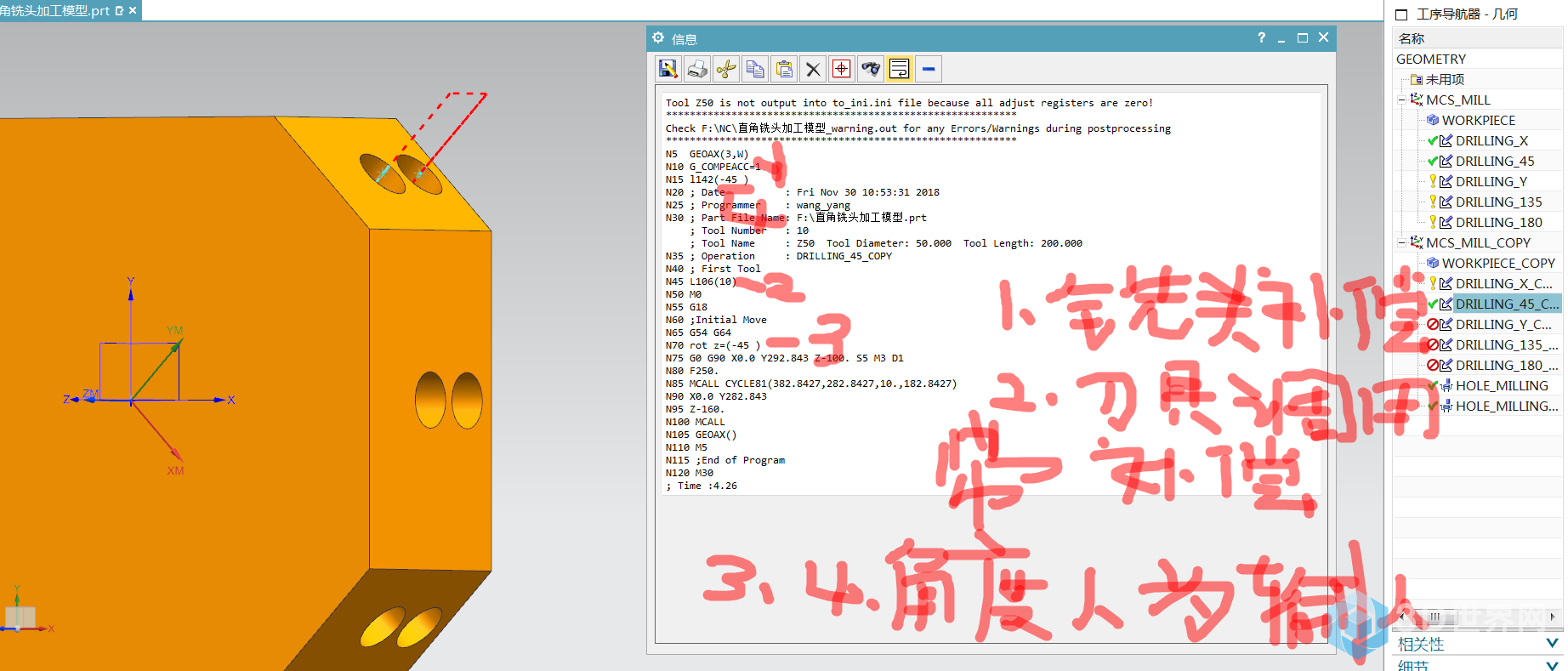The height and width of the screenshot is (671, 1568).
Task: Close the 角铣头加工模型.prt tab
Action: coord(133,10)
